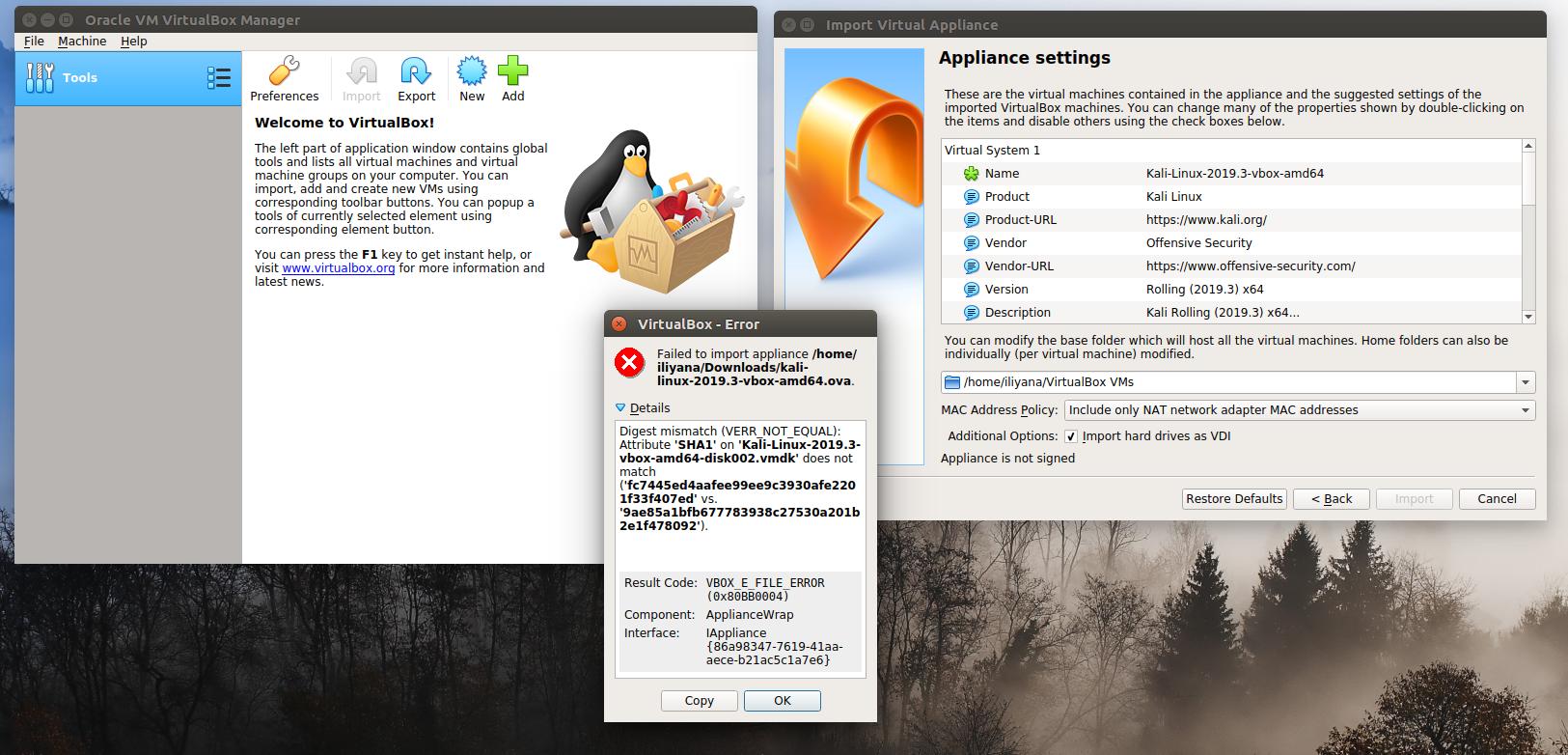
Task: Toggle Import hard drives as VDI checkbox
Action: click(x=1071, y=436)
